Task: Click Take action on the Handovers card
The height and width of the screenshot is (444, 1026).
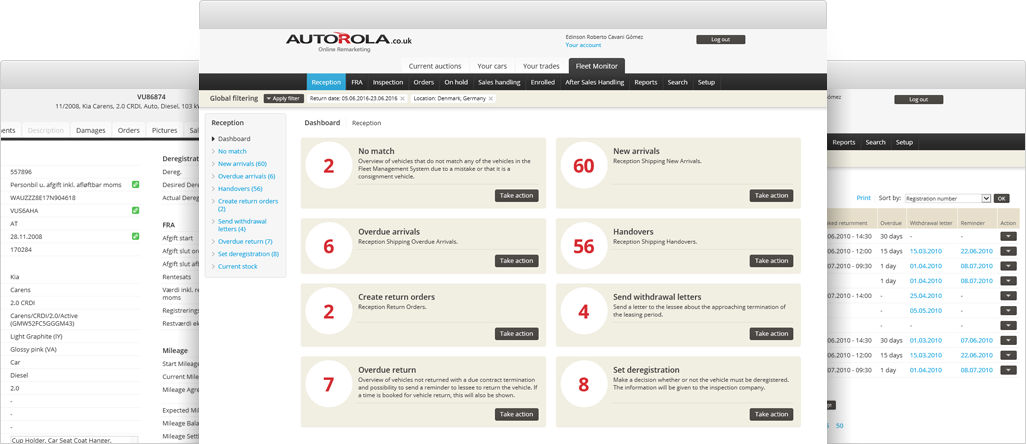Action: [771, 261]
